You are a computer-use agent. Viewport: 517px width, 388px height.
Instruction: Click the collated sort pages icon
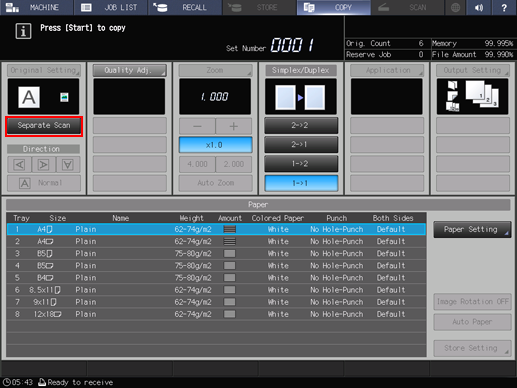point(482,94)
